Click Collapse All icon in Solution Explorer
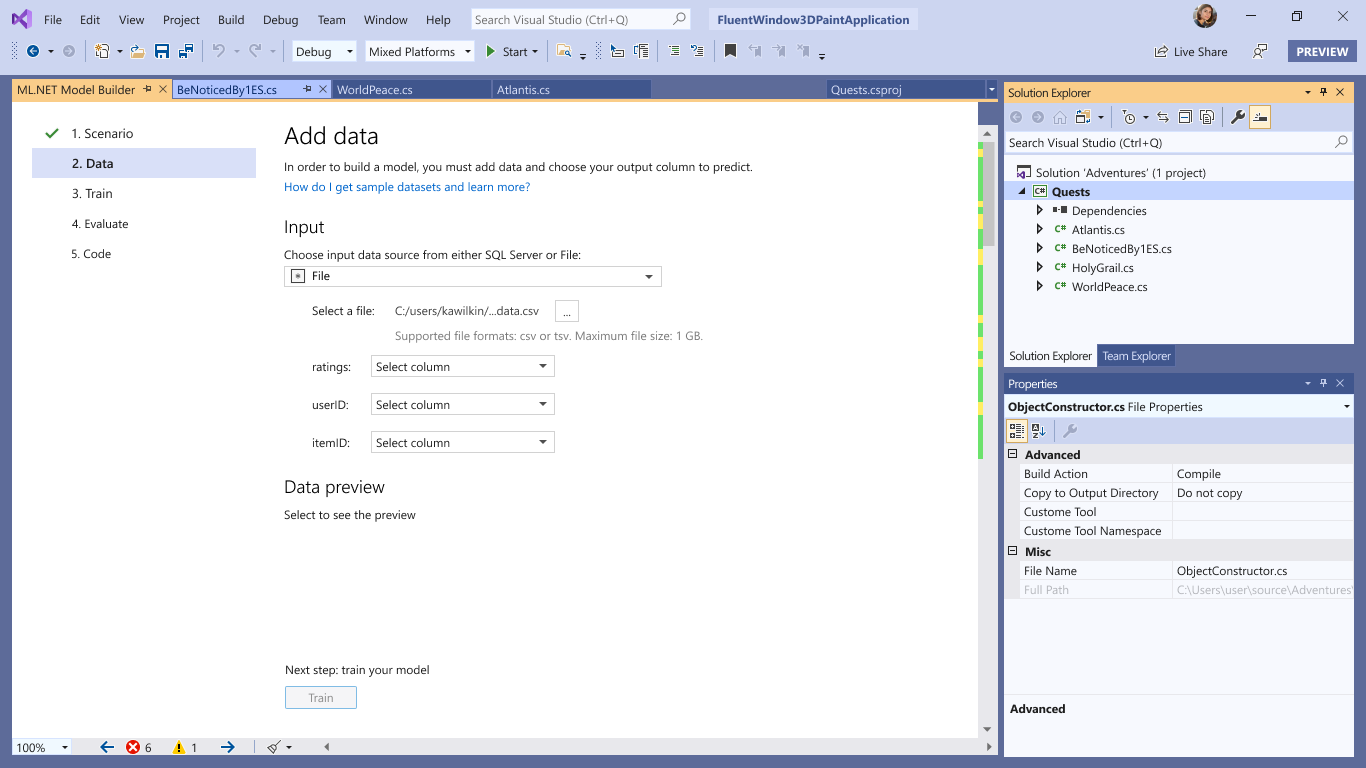This screenshot has height=768, width=1366. [x=1185, y=117]
